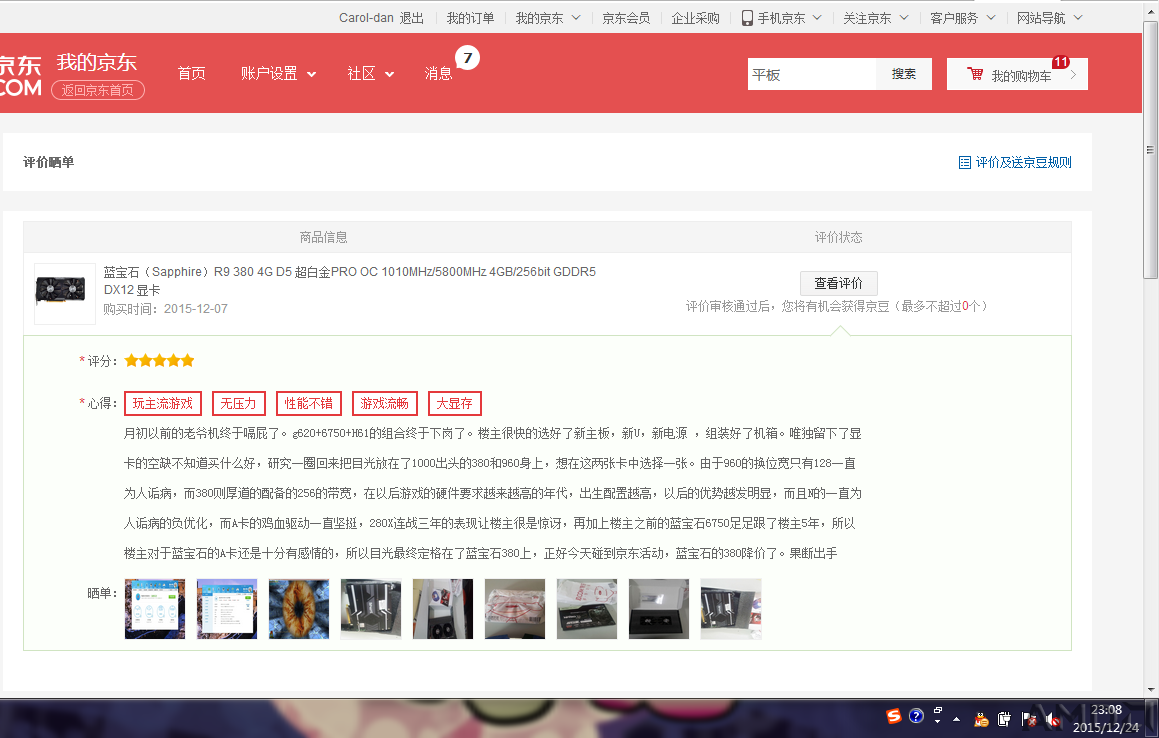Select the 游戏流畅 tag

pyautogui.click(x=384, y=403)
